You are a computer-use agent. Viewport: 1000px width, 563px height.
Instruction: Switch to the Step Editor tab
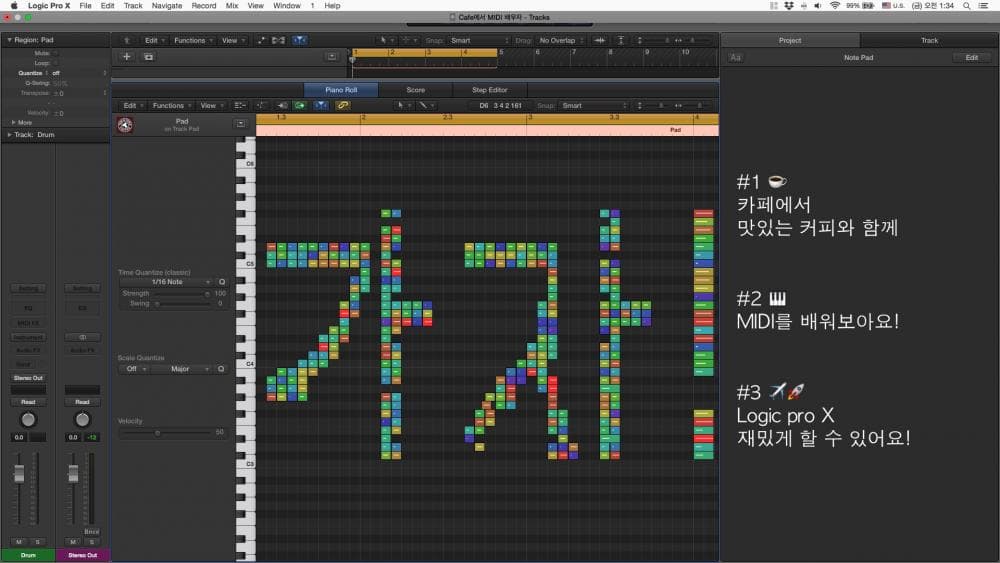click(490, 90)
